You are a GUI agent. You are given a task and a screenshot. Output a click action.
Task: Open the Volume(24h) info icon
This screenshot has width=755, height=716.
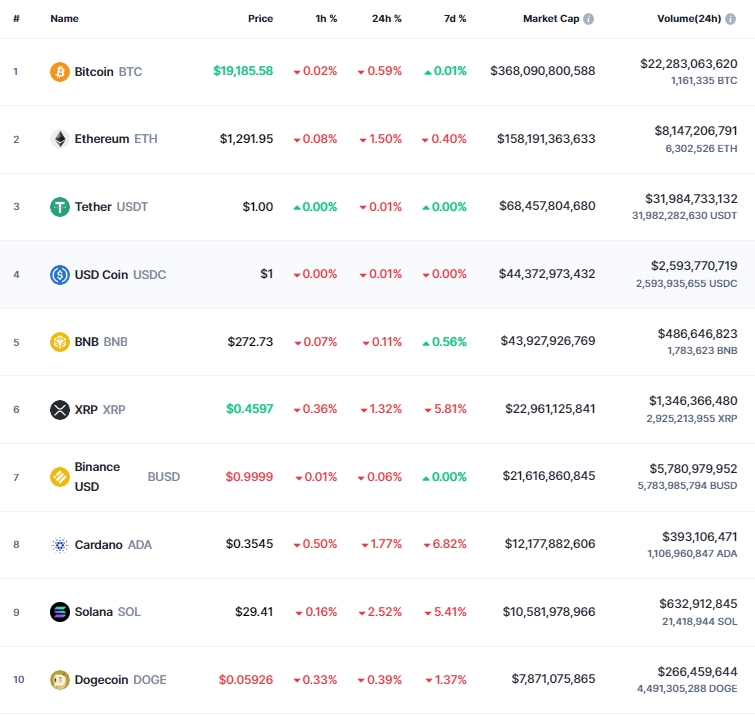tap(730, 19)
